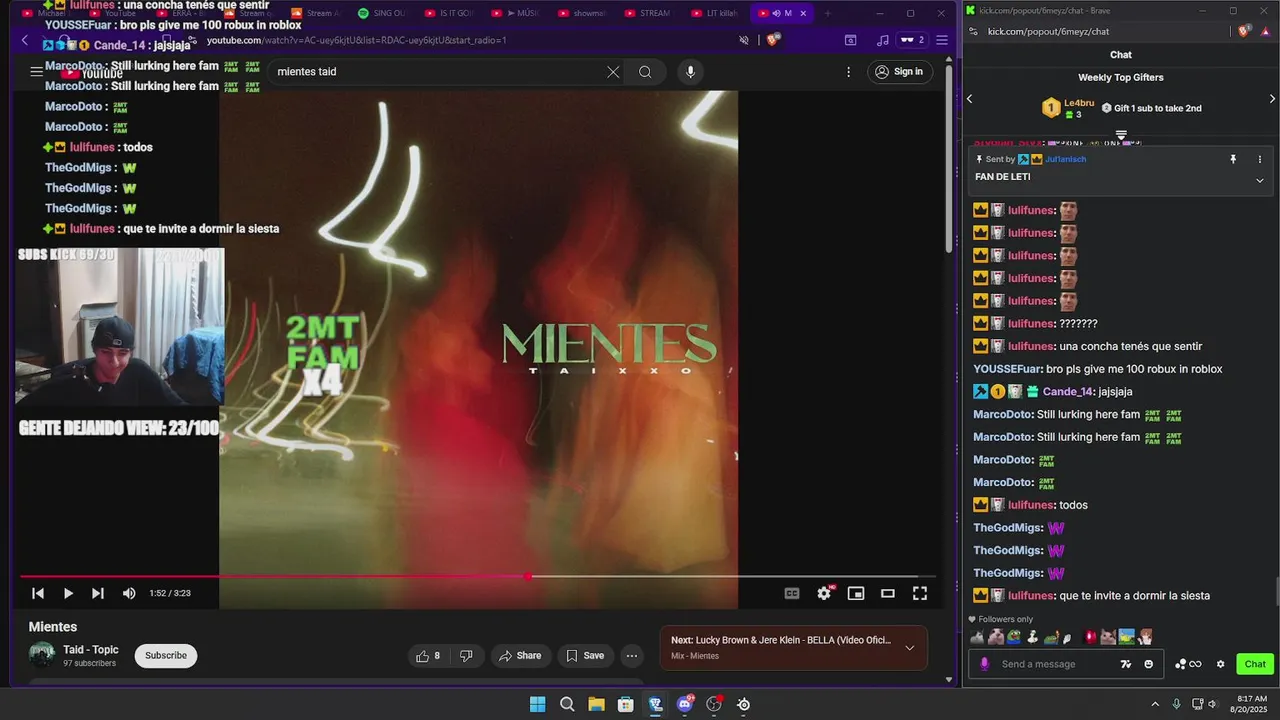Screen dimensions: 1280x720
Task: Click the YouTube search magnifier button
Action: click(645, 72)
